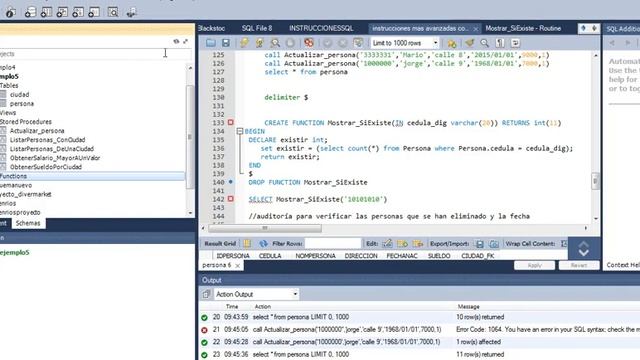Click error marker on line 133
Screen dimensions: 640x360
pos(231,122)
